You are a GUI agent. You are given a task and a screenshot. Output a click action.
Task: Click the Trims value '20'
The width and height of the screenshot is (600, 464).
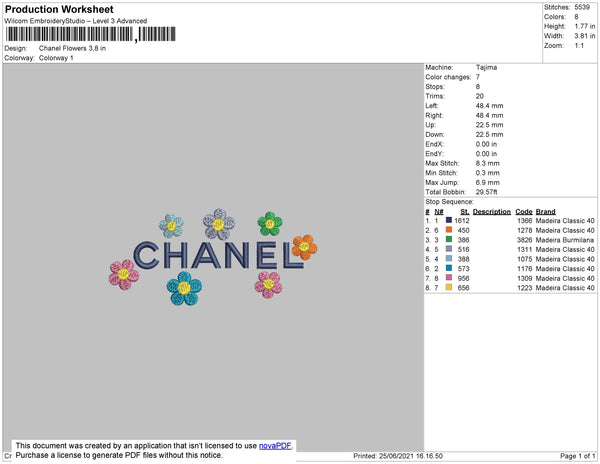tap(479, 96)
